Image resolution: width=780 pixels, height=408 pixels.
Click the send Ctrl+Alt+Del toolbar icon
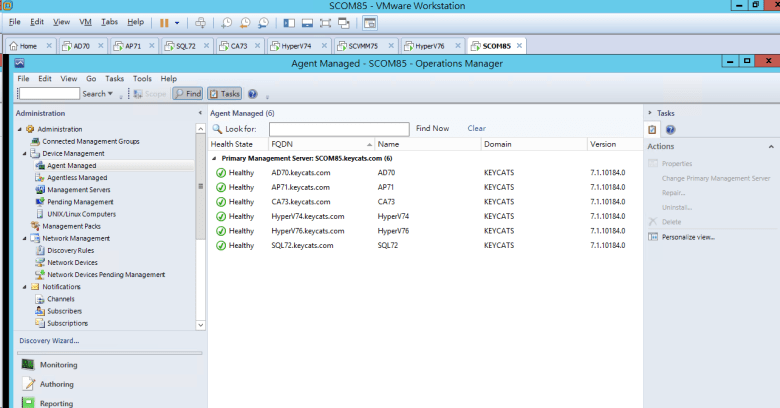pos(200,22)
